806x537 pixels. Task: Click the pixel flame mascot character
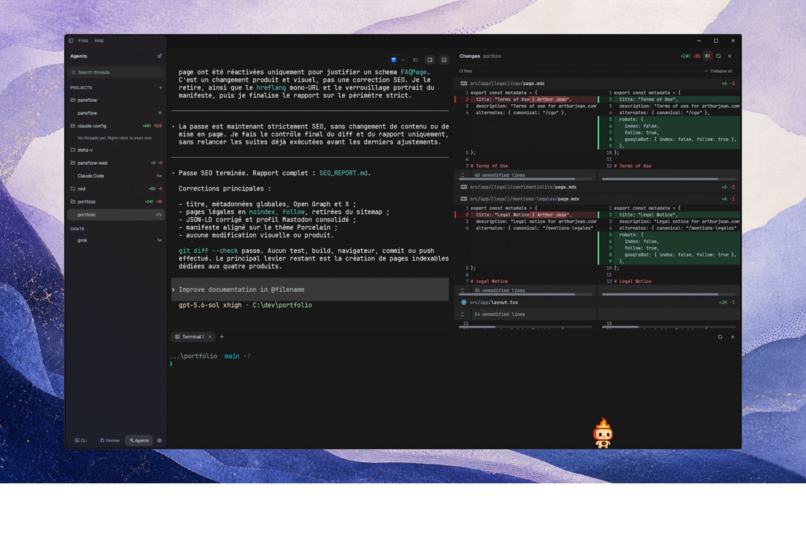pos(603,433)
